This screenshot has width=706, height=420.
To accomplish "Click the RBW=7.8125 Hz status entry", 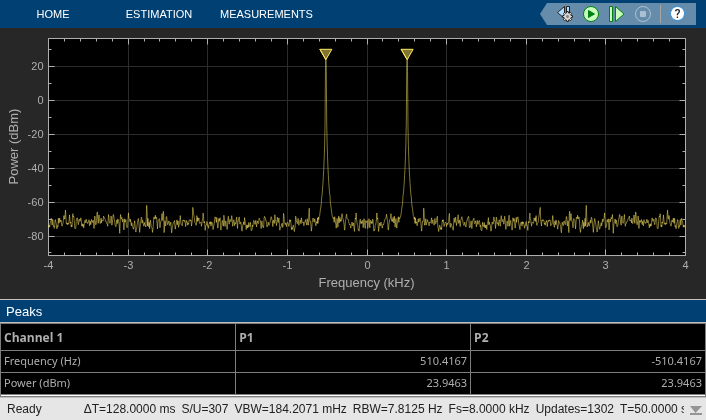I will [x=397, y=409].
